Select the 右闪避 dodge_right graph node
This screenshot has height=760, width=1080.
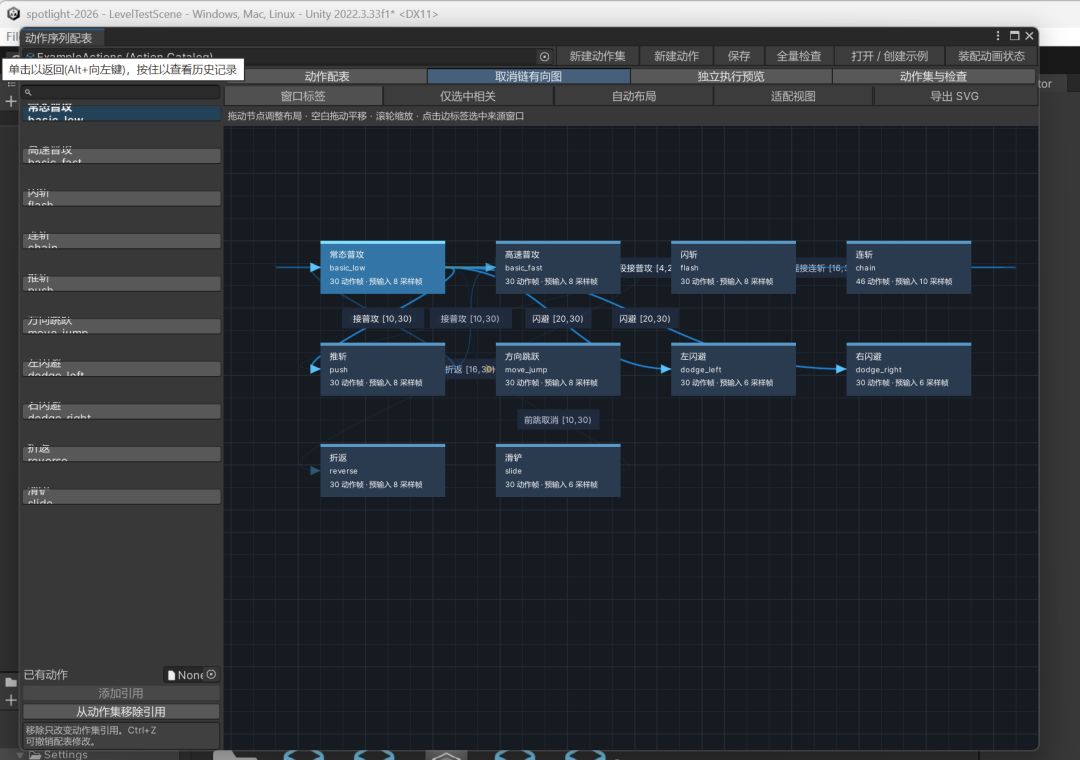coord(908,369)
